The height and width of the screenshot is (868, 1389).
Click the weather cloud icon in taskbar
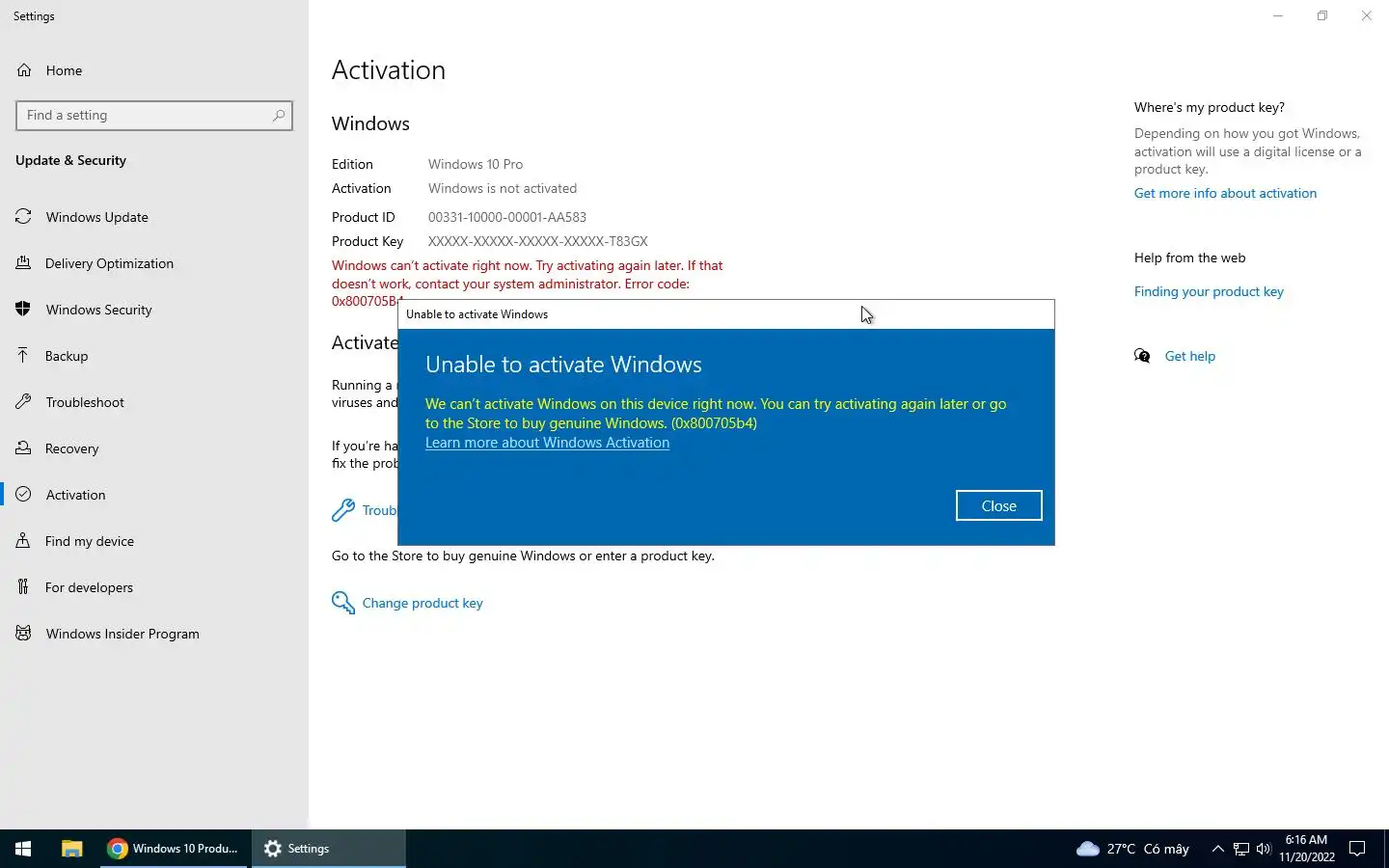(1088, 849)
